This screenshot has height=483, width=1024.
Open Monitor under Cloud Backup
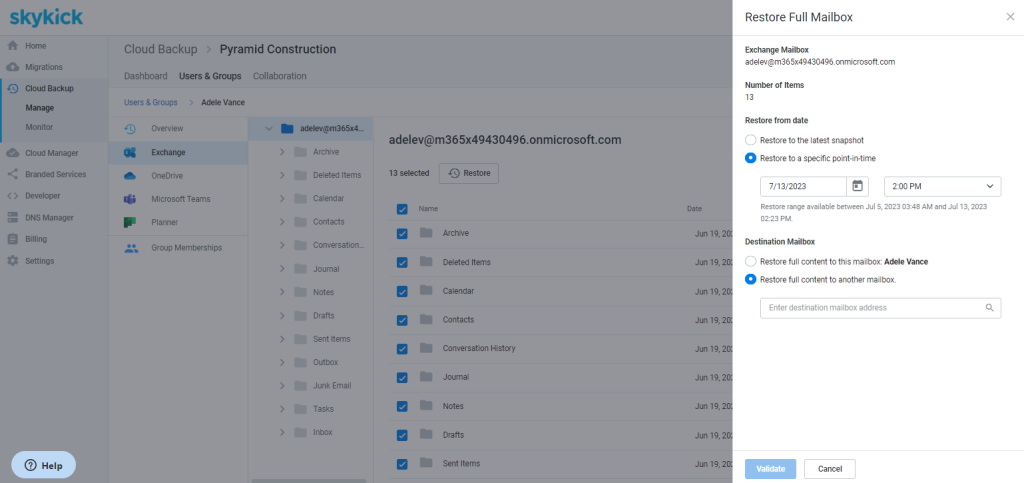click(x=39, y=127)
